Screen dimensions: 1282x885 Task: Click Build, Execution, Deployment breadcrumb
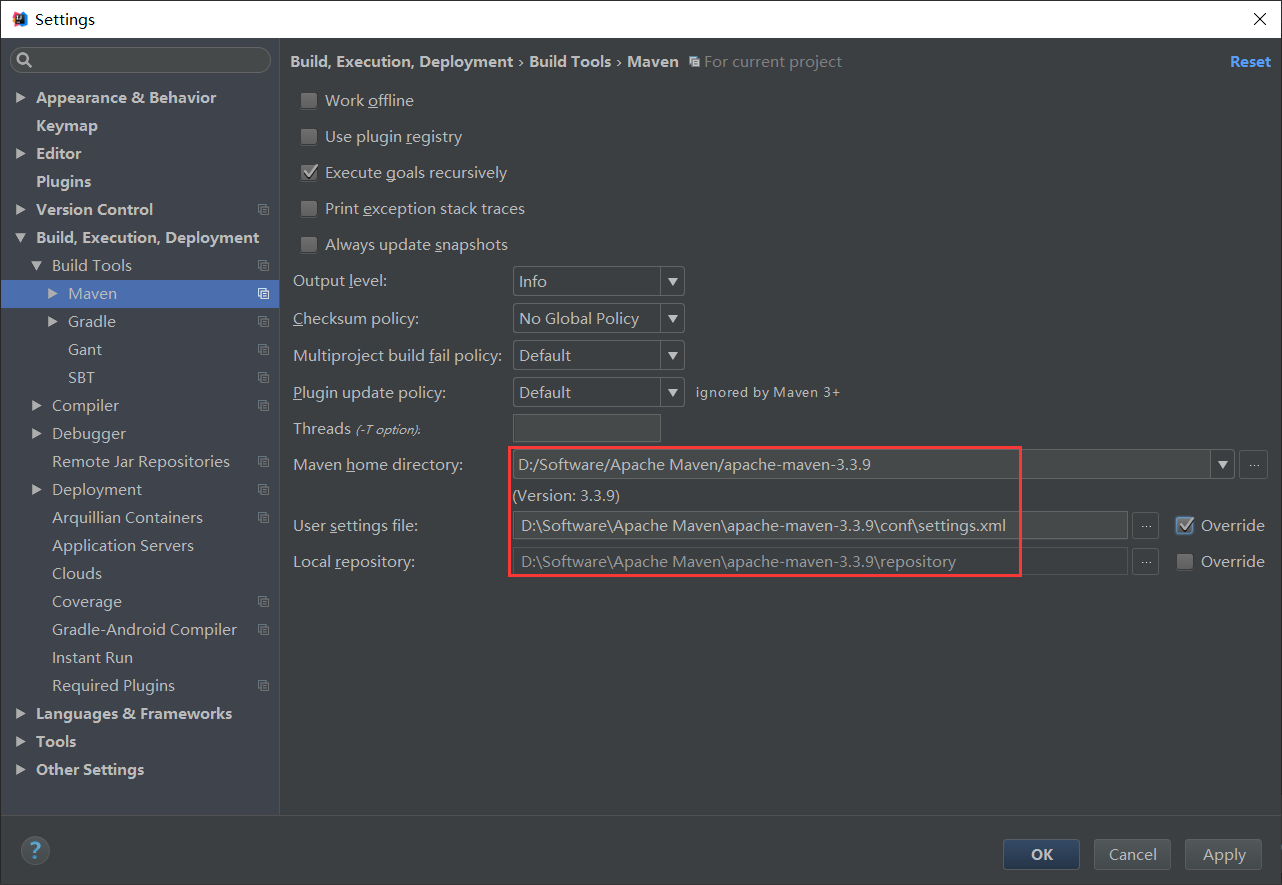[402, 62]
